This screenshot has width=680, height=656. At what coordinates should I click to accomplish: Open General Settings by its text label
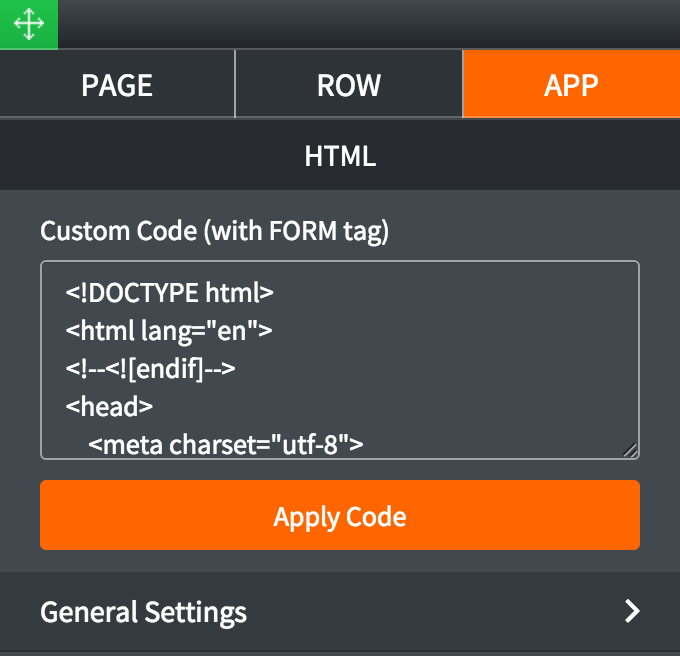pos(144,612)
